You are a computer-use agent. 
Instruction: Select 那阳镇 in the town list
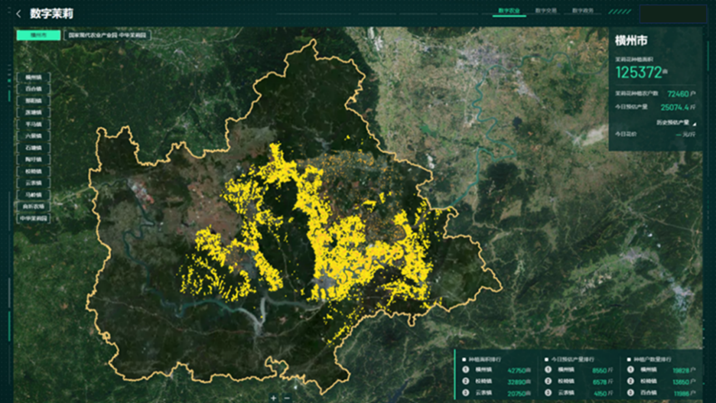34,101
